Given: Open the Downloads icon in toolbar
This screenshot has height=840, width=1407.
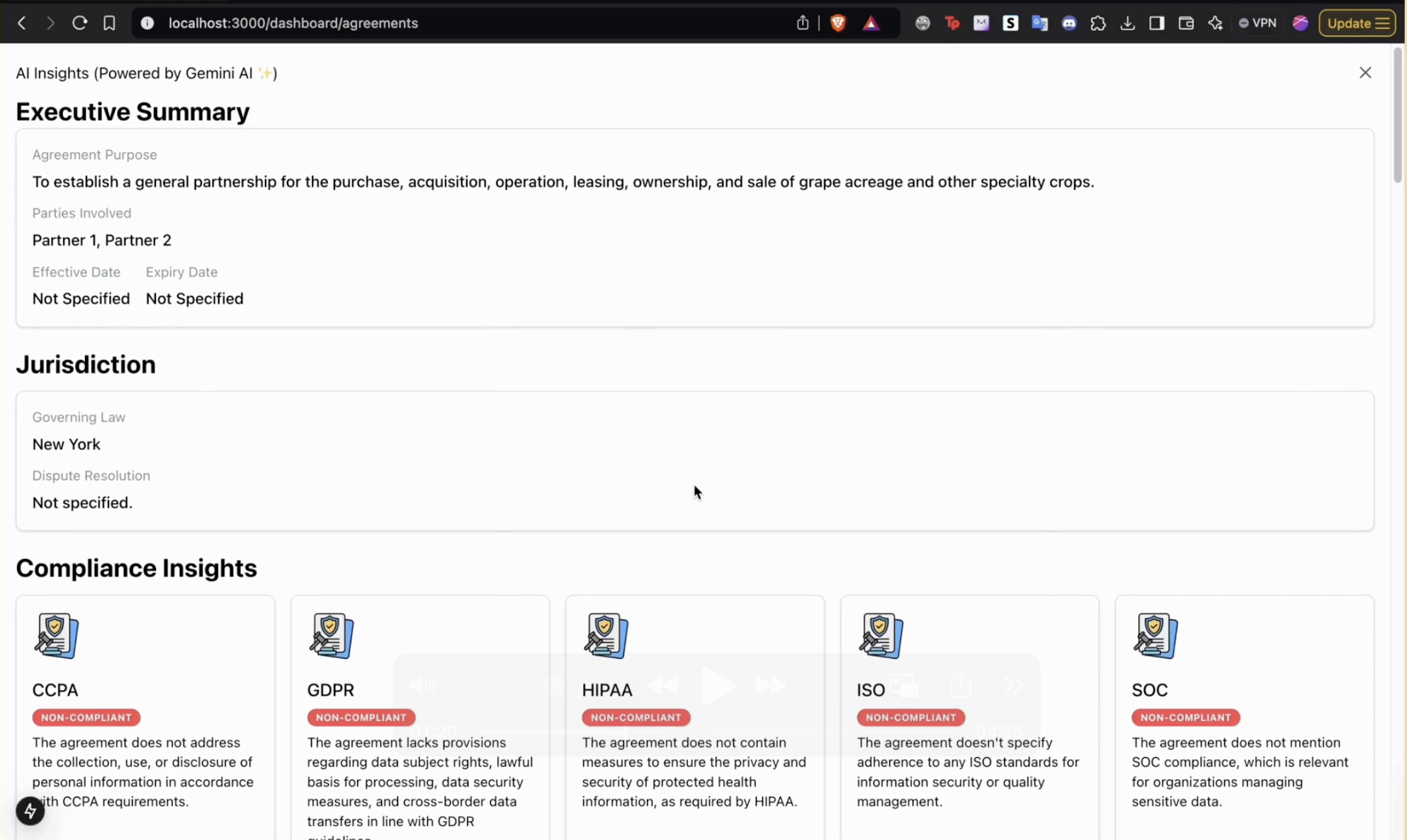Looking at the screenshot, I should pyautogui.click(x=1127, y=23).
